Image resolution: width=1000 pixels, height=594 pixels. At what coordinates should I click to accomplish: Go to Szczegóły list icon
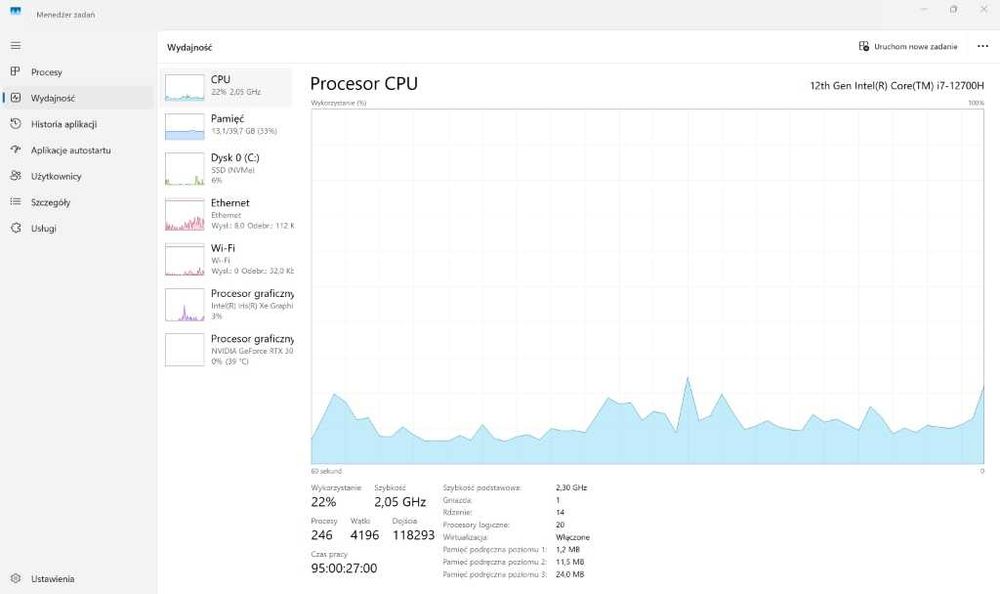click(15, 202)
